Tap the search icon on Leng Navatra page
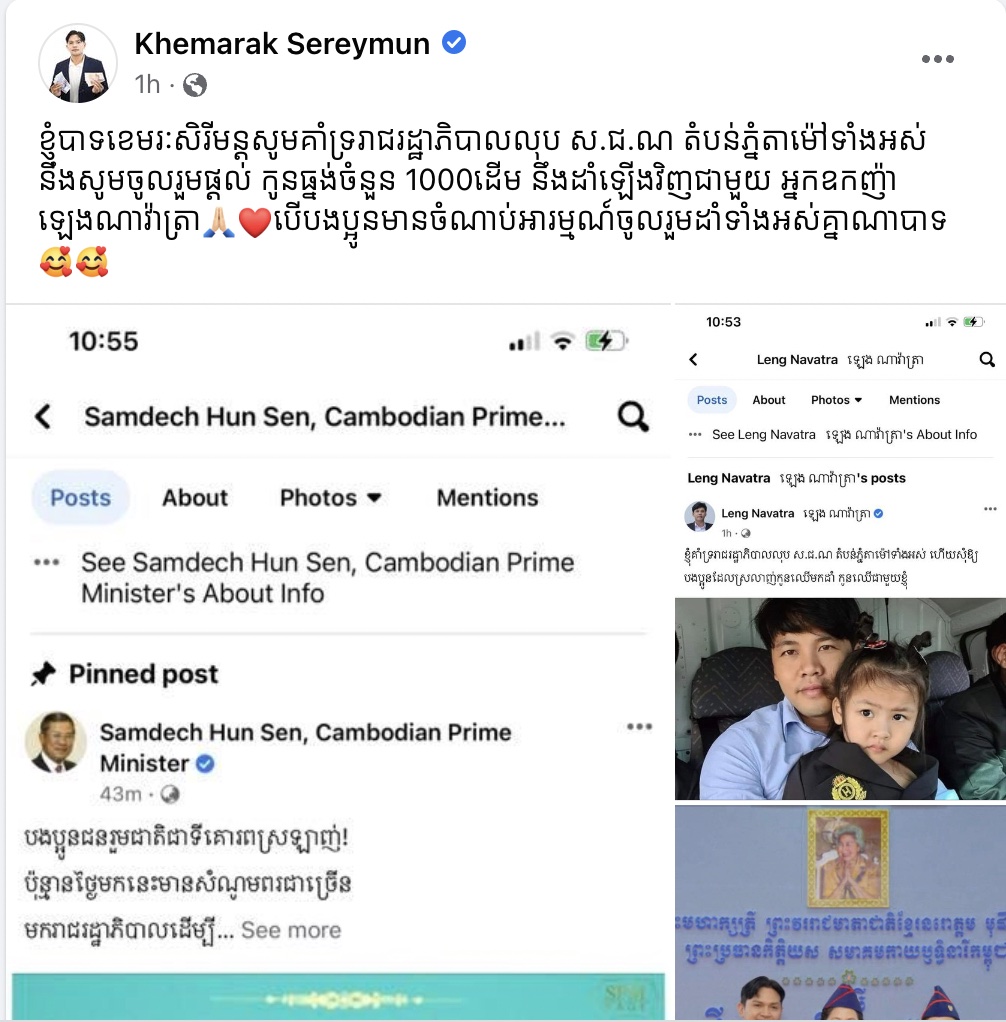 pos(987,359)
